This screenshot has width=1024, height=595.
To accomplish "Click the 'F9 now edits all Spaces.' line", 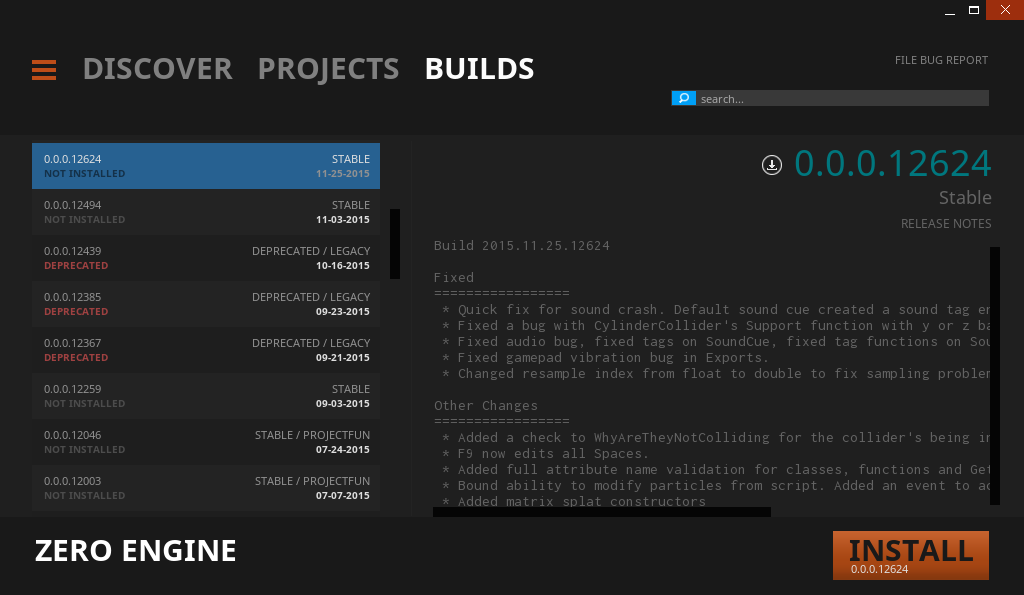I will [x=545, y=453].
